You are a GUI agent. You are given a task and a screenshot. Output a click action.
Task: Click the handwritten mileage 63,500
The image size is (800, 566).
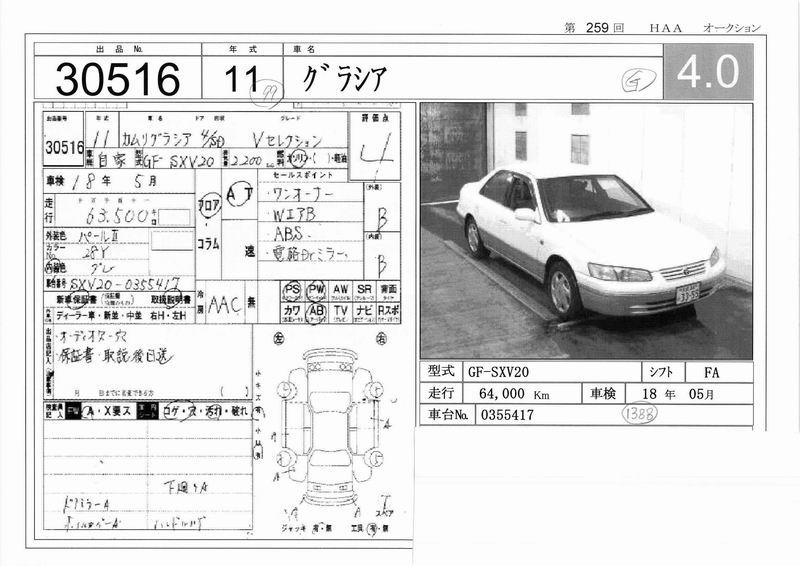tap(117, 216)
